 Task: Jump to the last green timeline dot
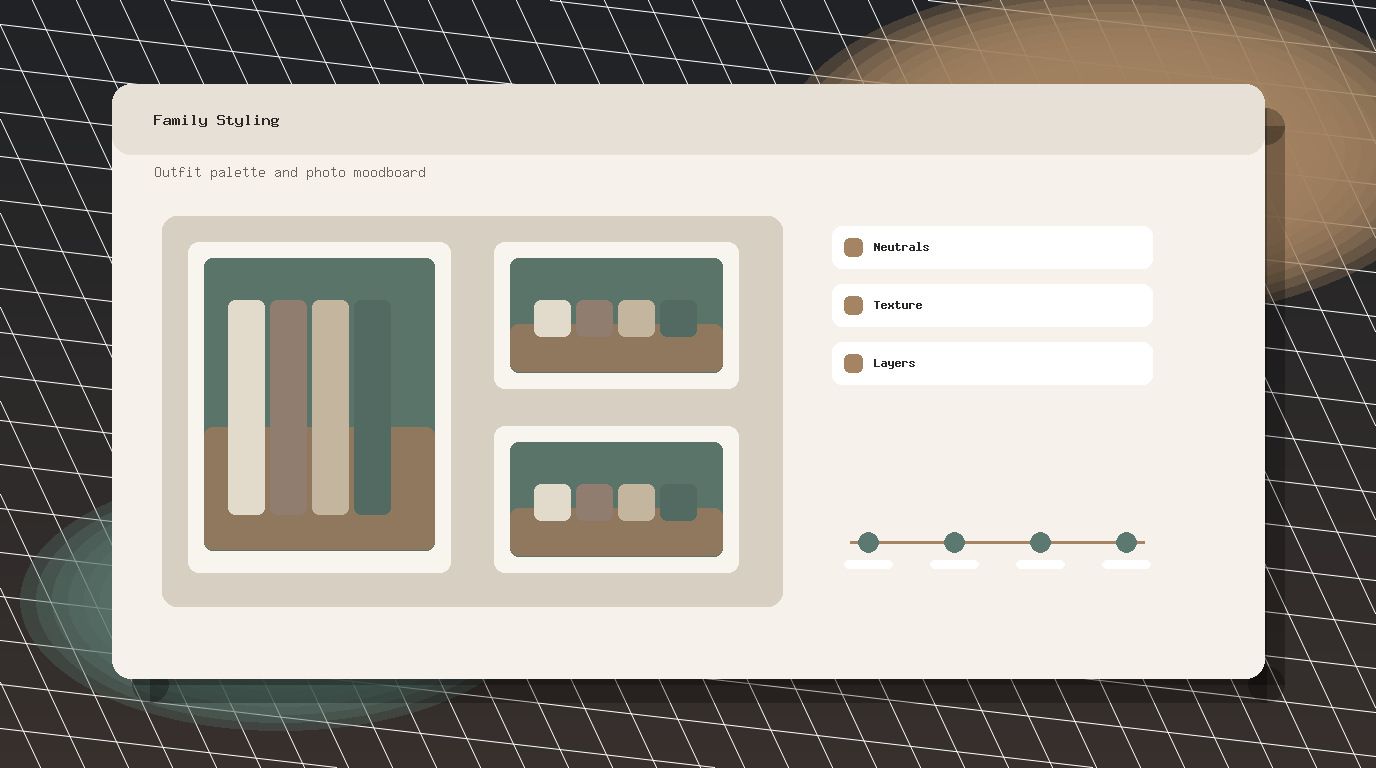click(1126, 542)
